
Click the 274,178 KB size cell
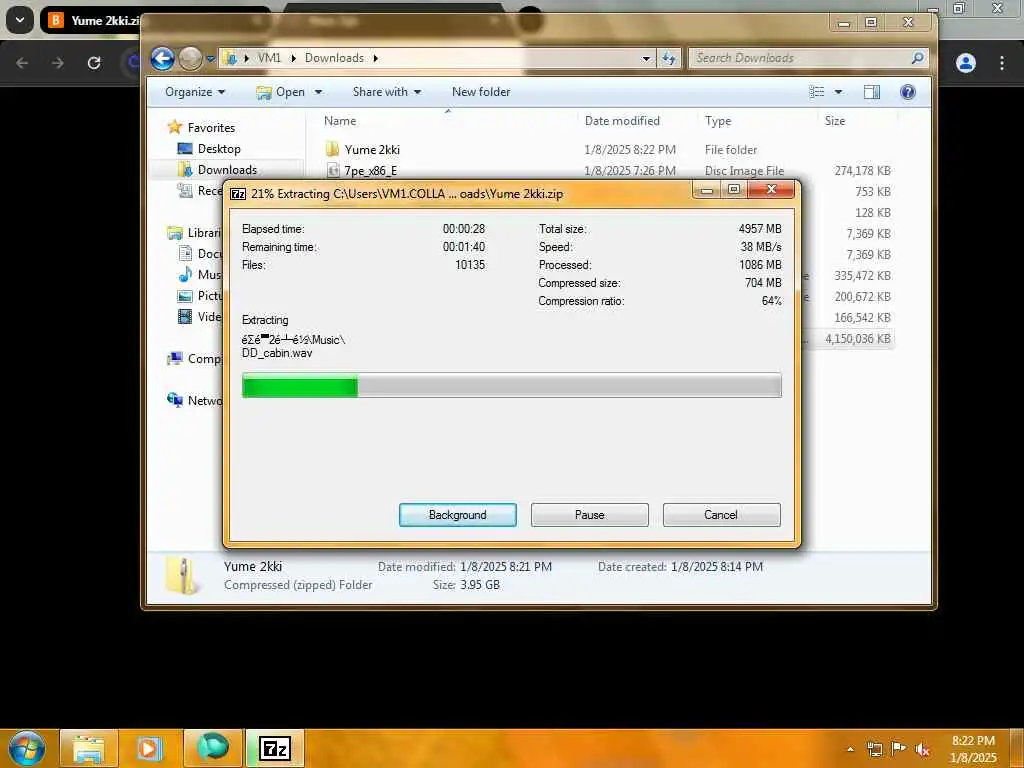(862, 170)
